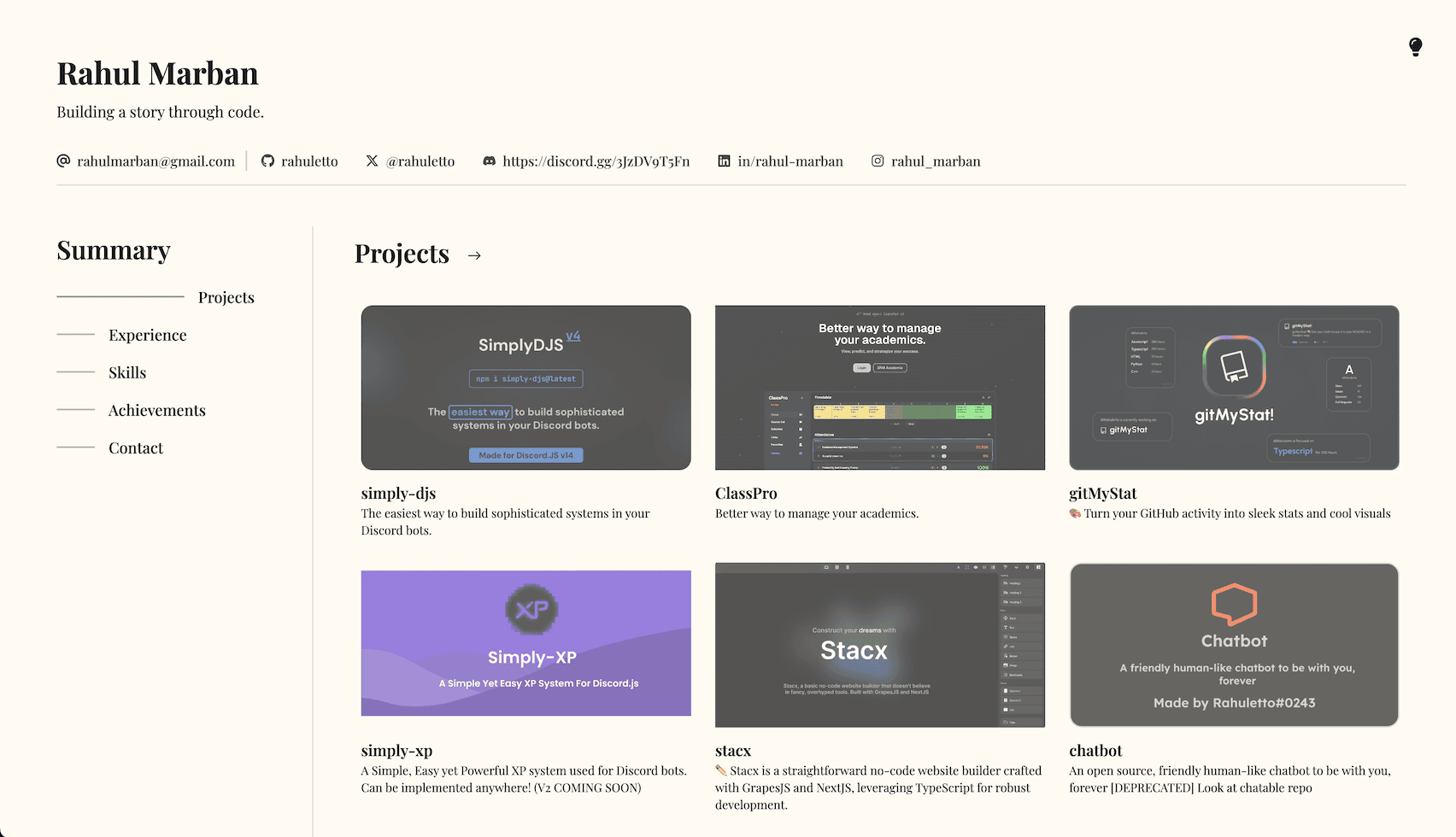Viewport: 1456px width, 837px height.
Task: Open the Contact section from the sidebar
Action: (x=135, y=448)
